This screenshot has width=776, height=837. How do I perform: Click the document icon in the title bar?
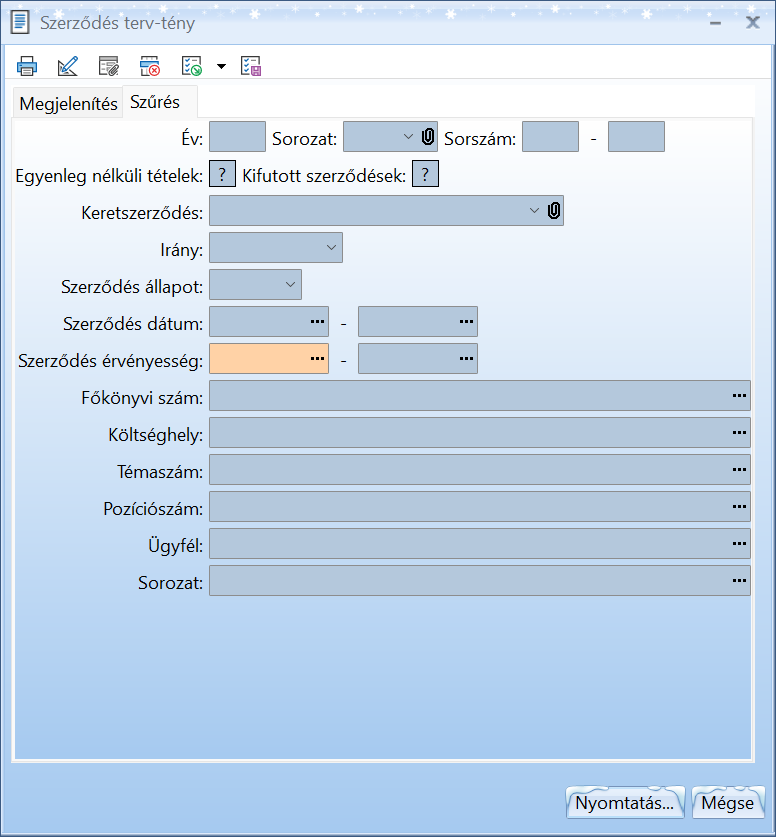20,22
